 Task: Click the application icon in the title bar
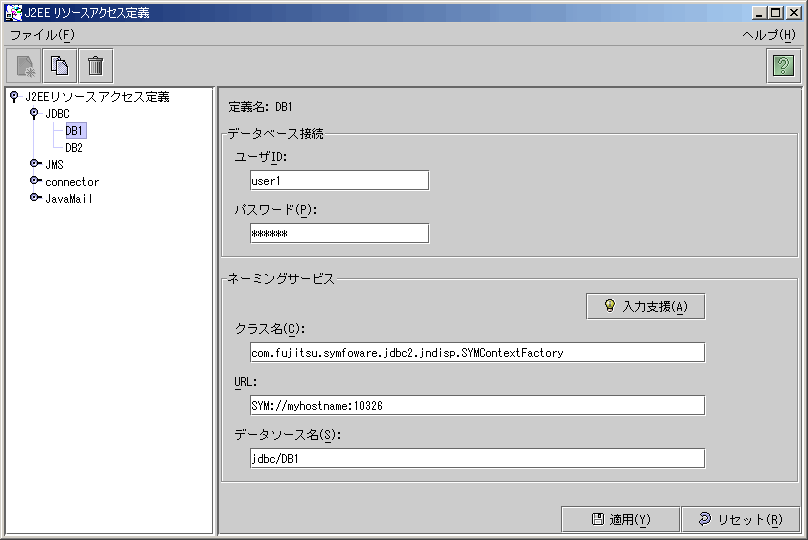click(13, 12)
